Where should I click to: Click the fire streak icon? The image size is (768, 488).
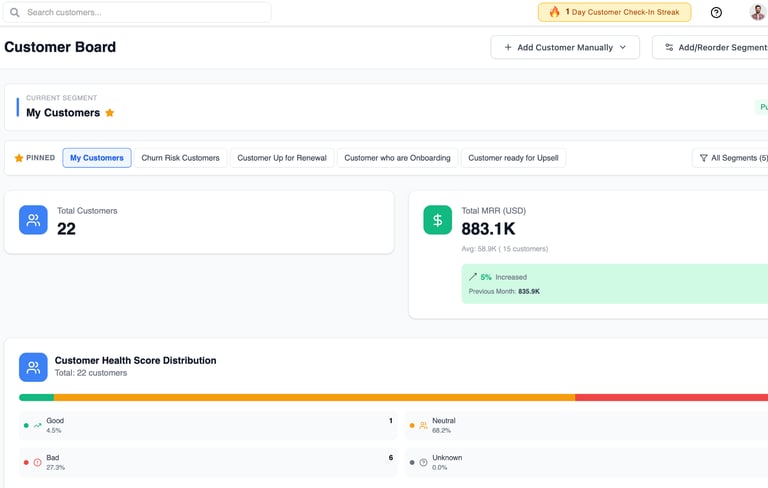[x=555, y=13]
